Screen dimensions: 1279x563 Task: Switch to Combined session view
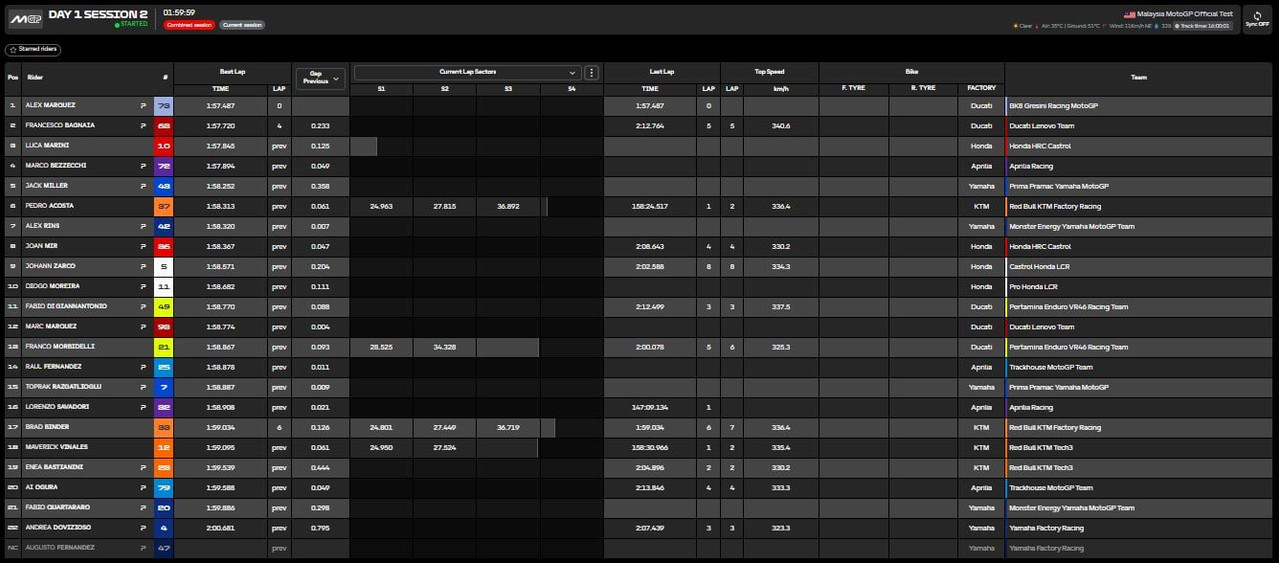tap(190, 25)
